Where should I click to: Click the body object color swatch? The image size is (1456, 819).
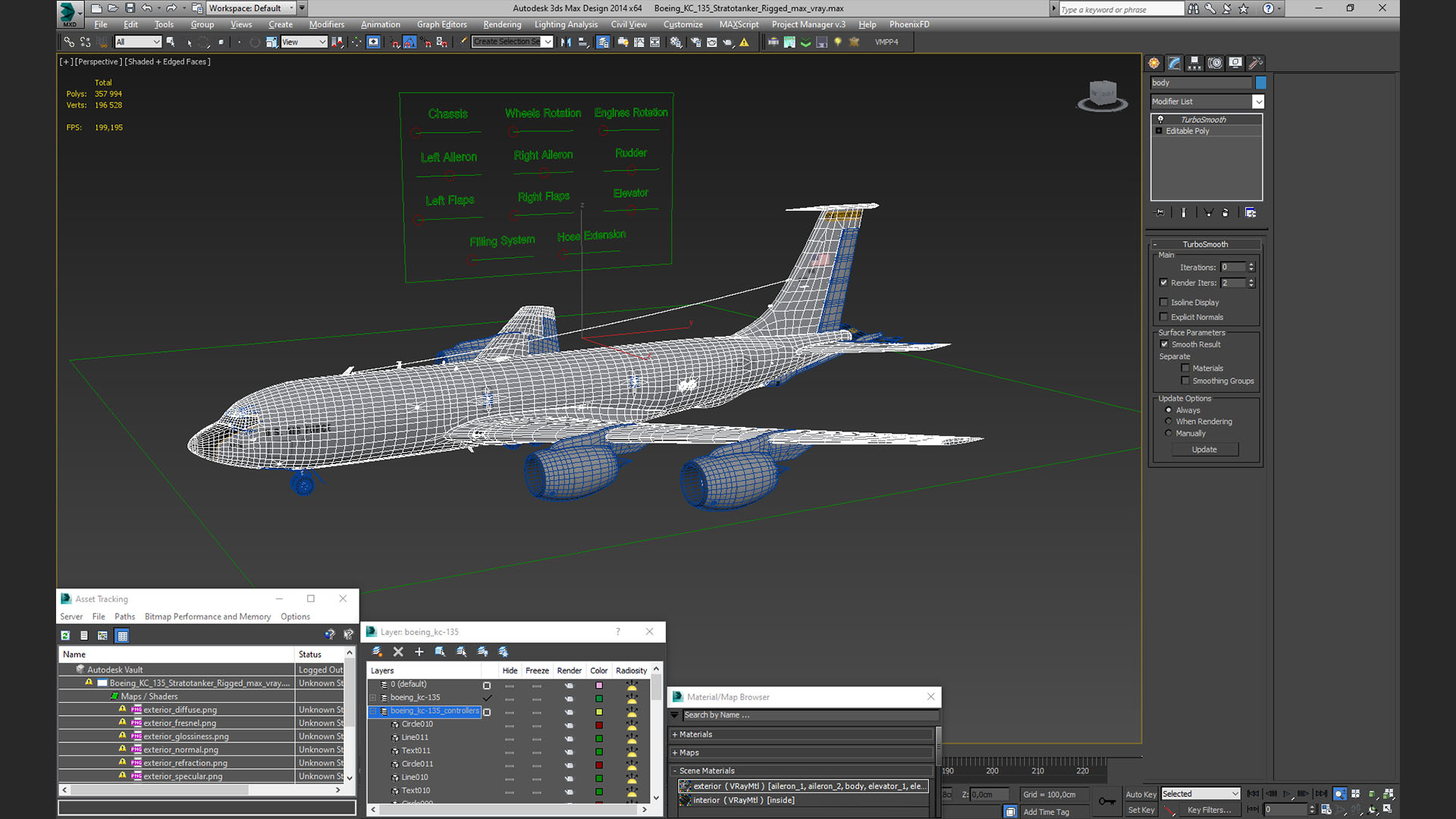click(1260, 83)
